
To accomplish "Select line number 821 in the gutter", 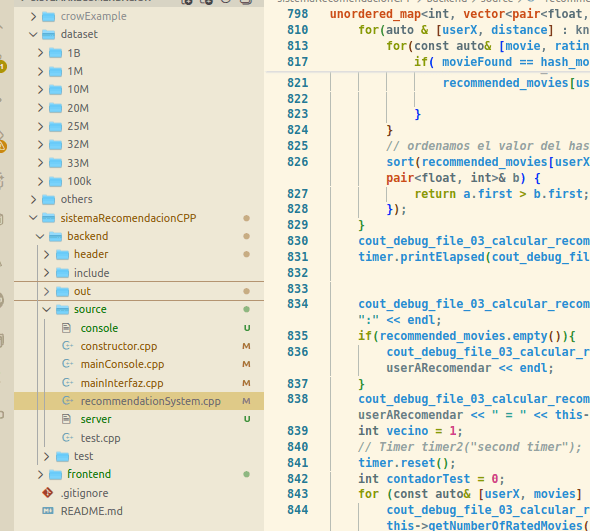I will [297, 83].
